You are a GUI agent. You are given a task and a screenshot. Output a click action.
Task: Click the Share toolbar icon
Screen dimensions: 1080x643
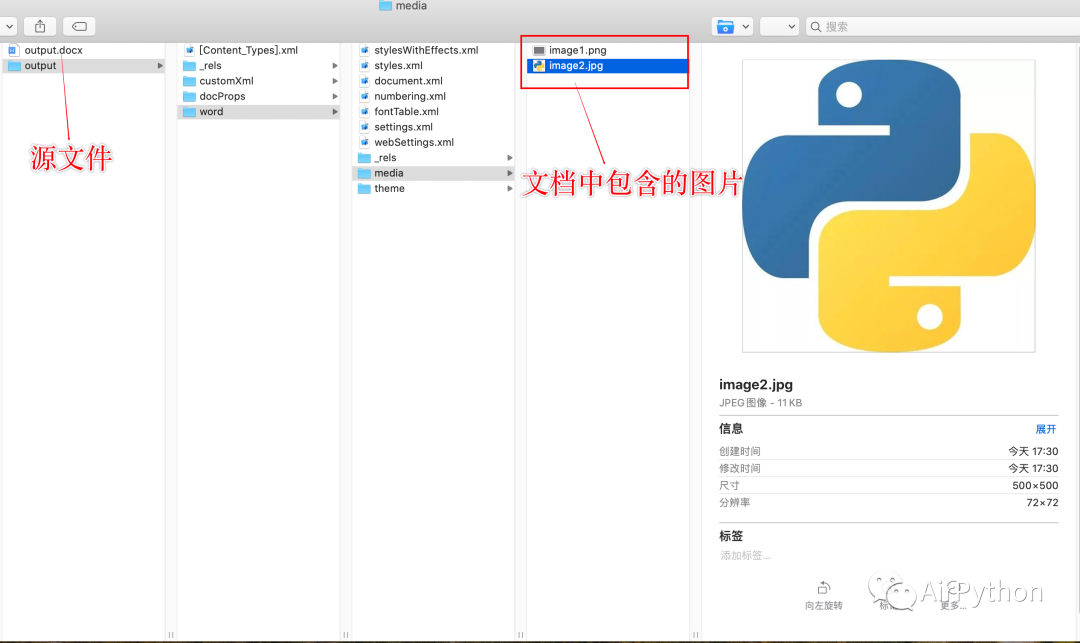(x=40, y=26)
